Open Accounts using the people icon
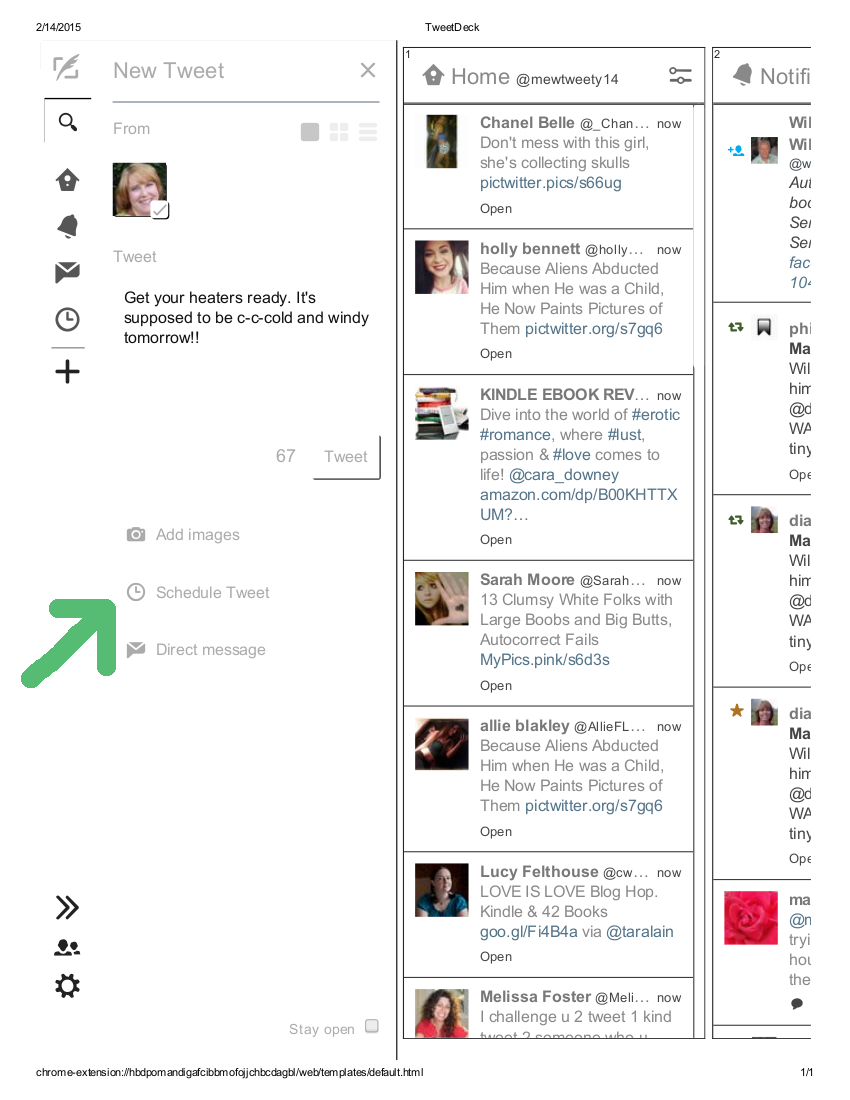Viewport: 850px width, 1100px height. [x=67, y=948]
